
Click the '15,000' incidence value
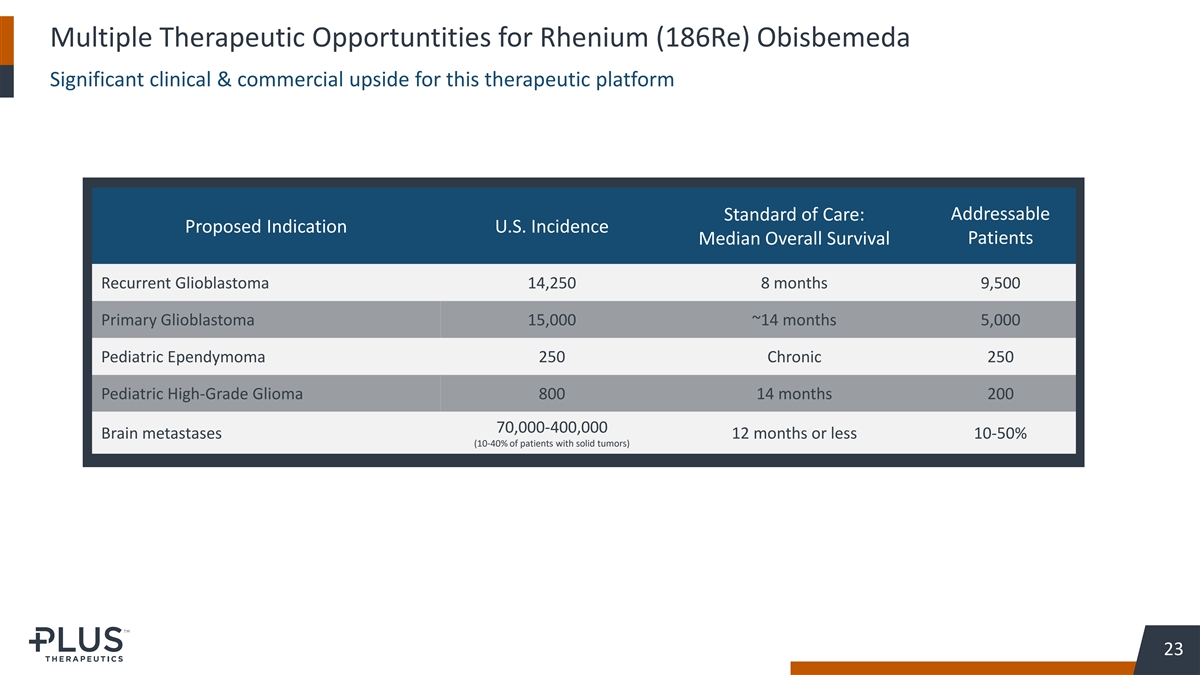(x=551, y=320)
